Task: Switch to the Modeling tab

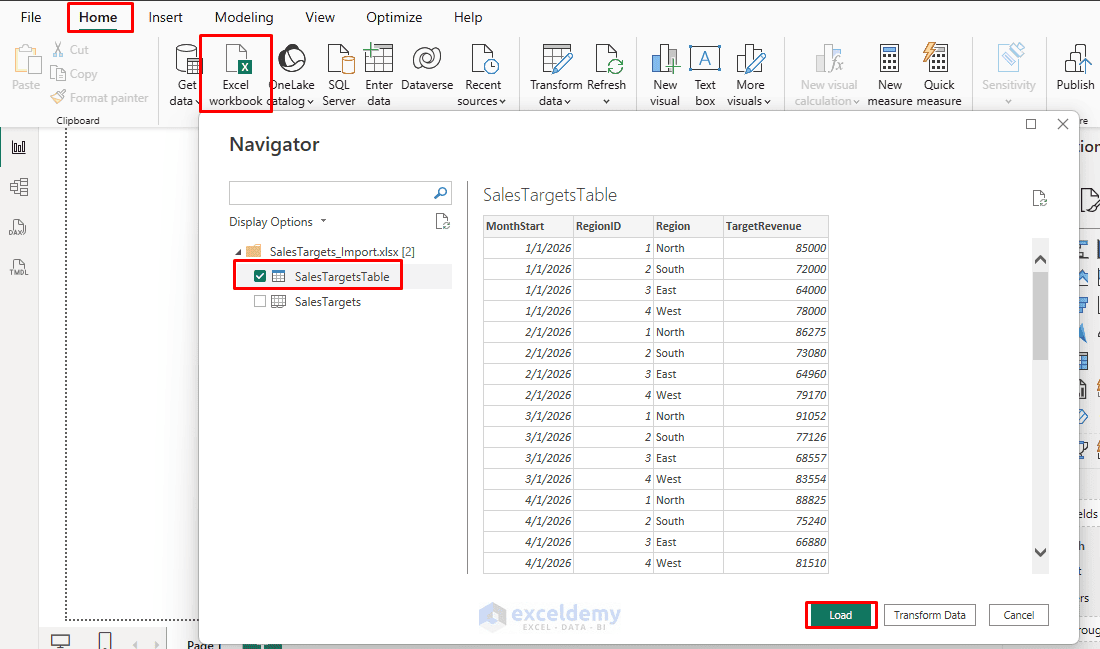Action: tap(244, 18)
